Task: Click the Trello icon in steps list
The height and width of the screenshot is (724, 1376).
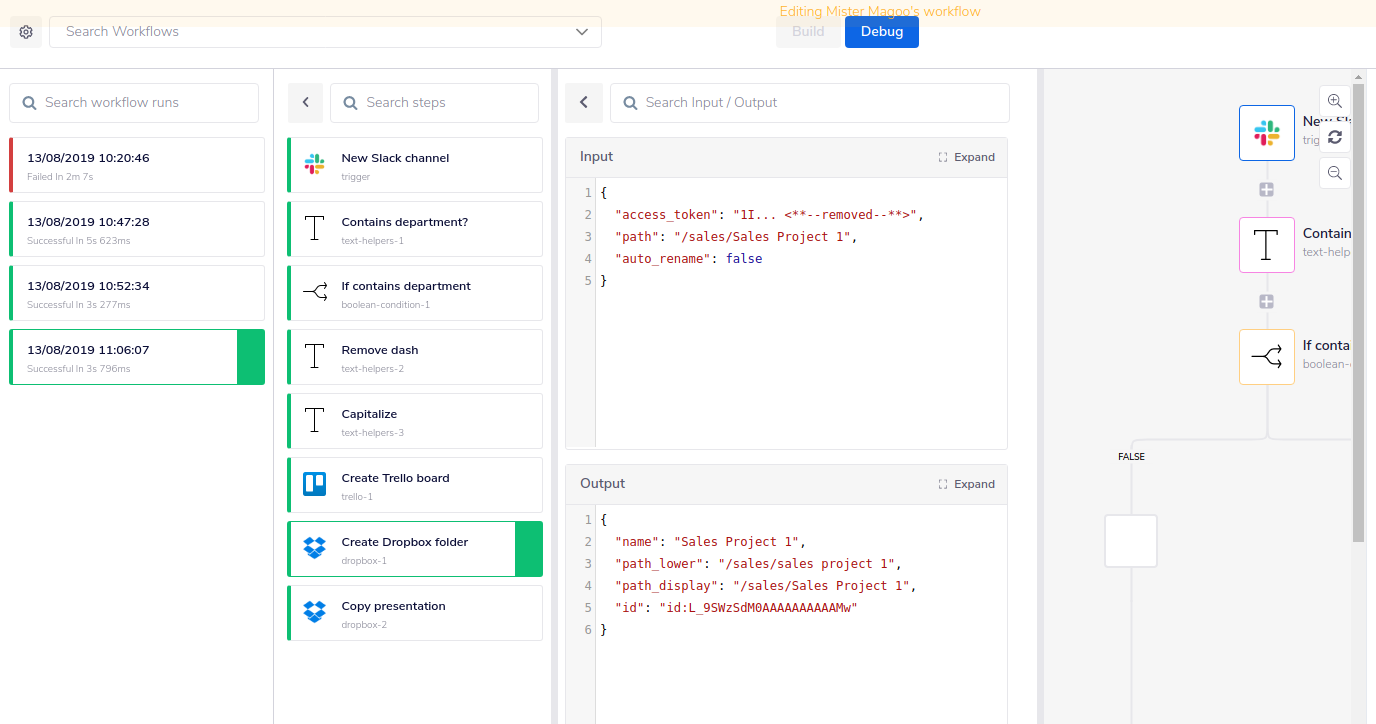Action: tap(315, 485)
